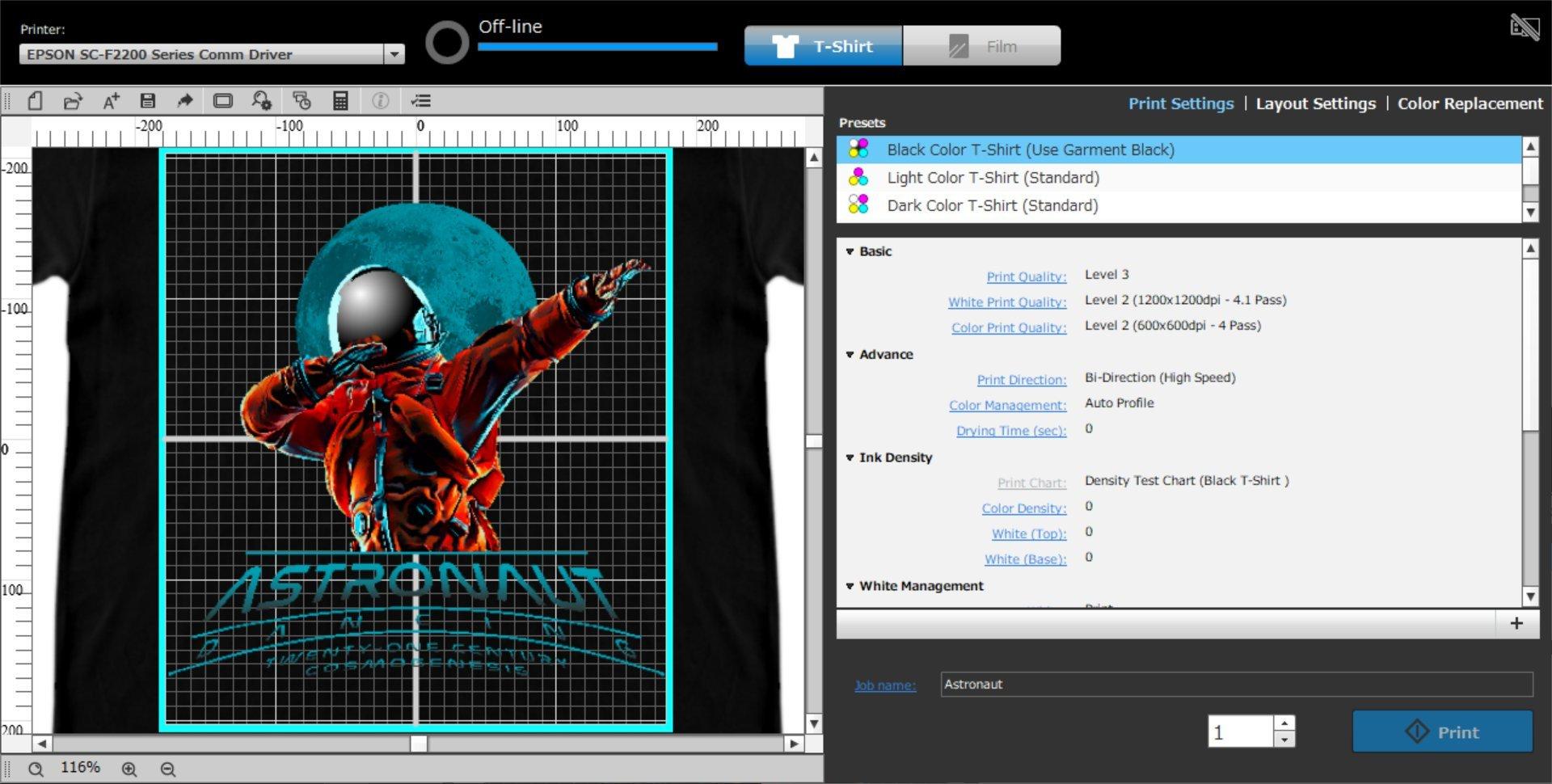The image size is (1552, 784).
Task: Switch to Film mode
Action: pos(981,46)
